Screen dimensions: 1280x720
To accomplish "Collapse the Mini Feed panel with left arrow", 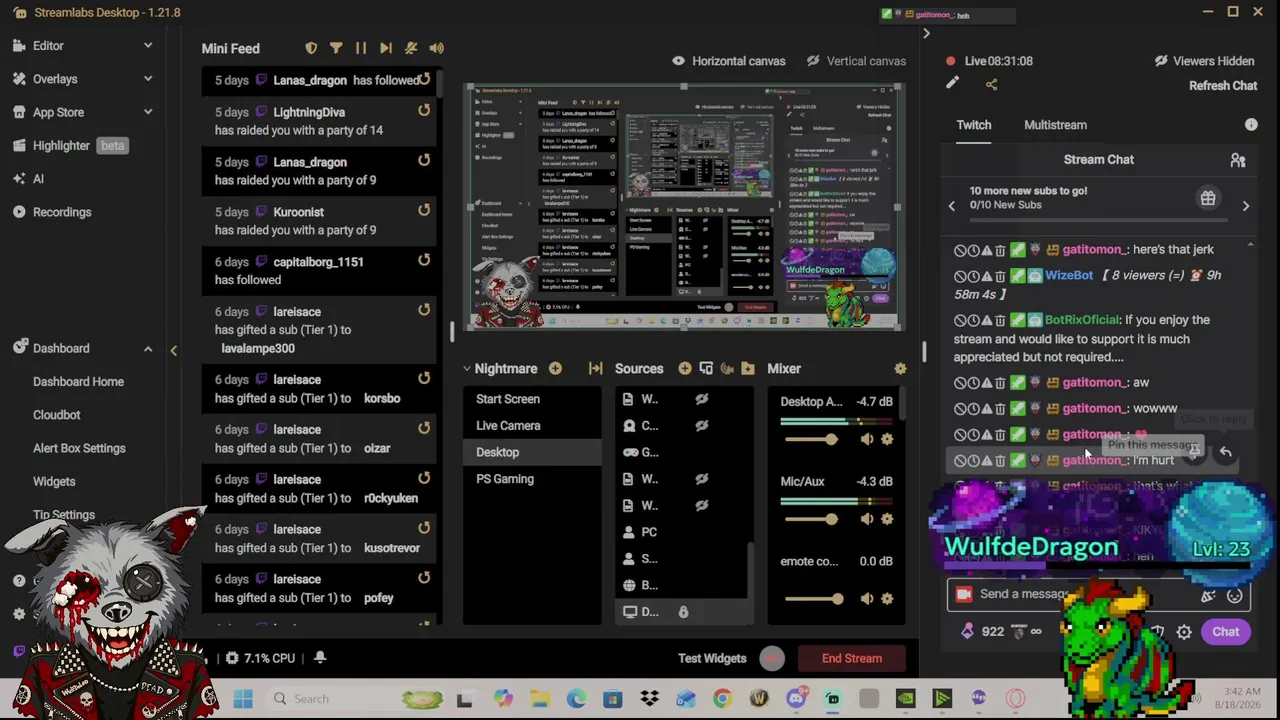I will pyautogui.click(x=173, y=351).
